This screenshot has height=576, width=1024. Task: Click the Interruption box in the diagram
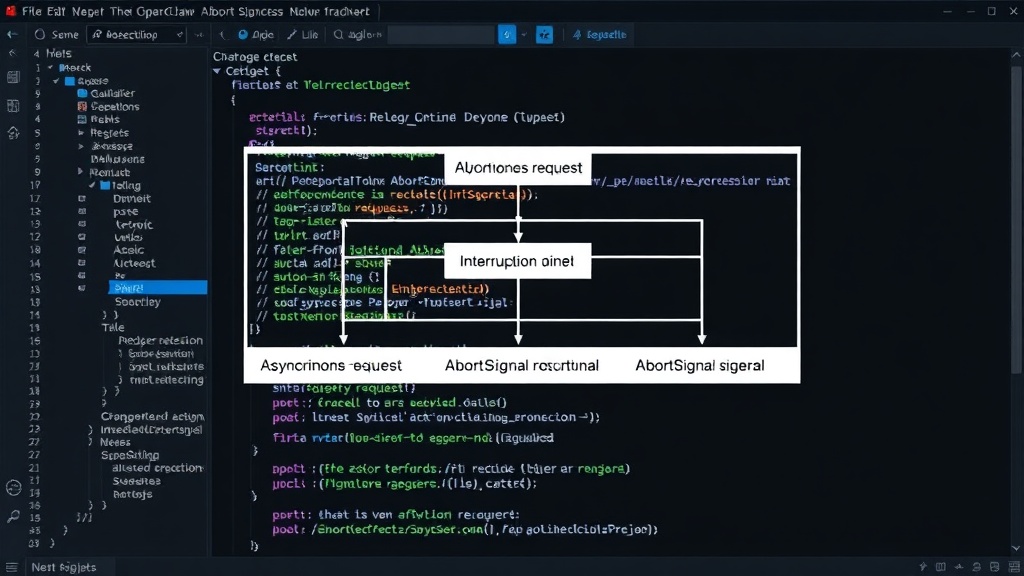pos(517,261)
